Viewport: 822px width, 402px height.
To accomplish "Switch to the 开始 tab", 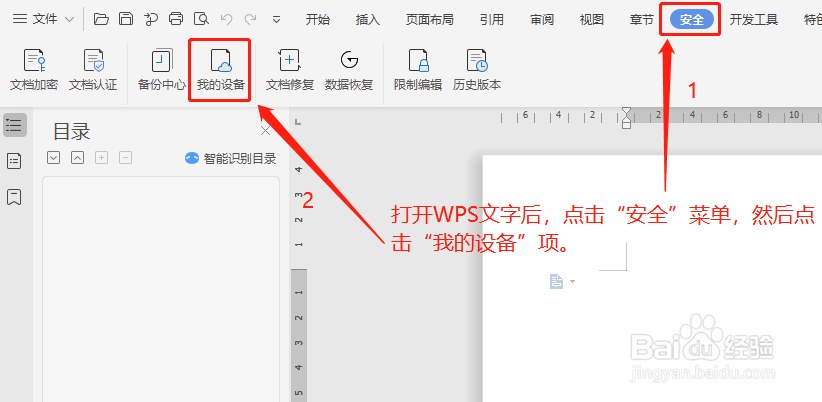I will point(318,20).
